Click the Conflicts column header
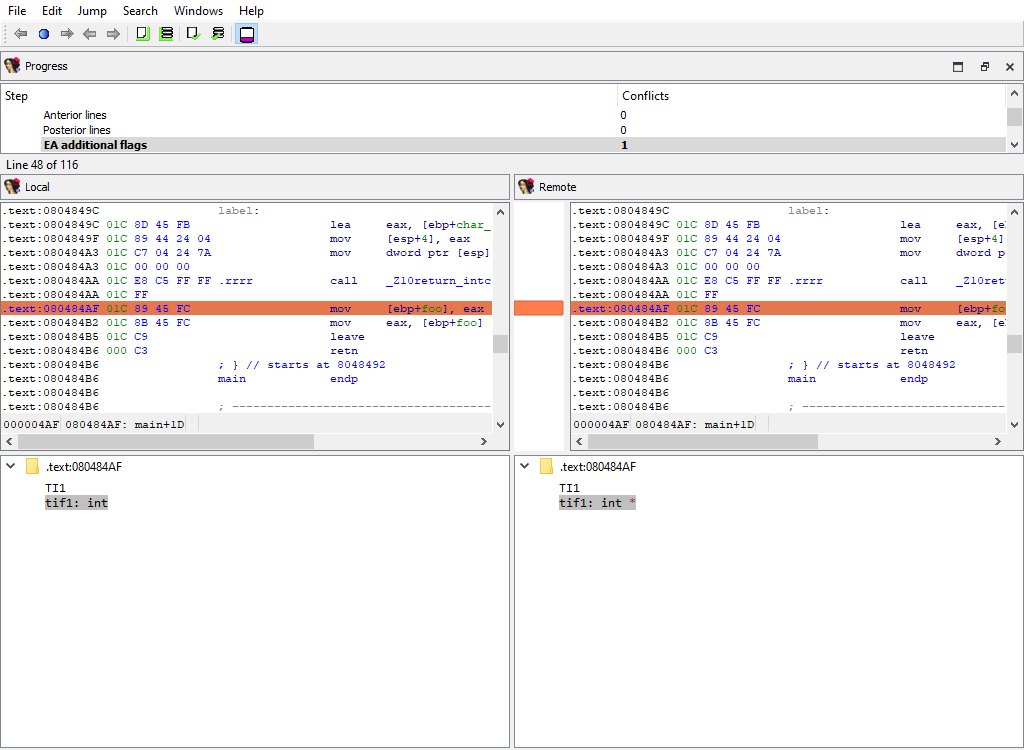 [x=645, y=96]
